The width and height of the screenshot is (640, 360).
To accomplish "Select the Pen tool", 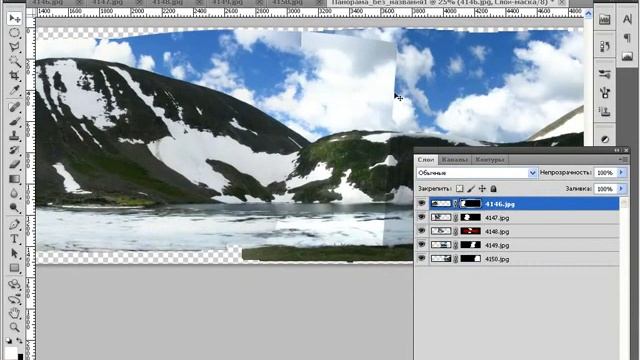I will click(14, 224).
